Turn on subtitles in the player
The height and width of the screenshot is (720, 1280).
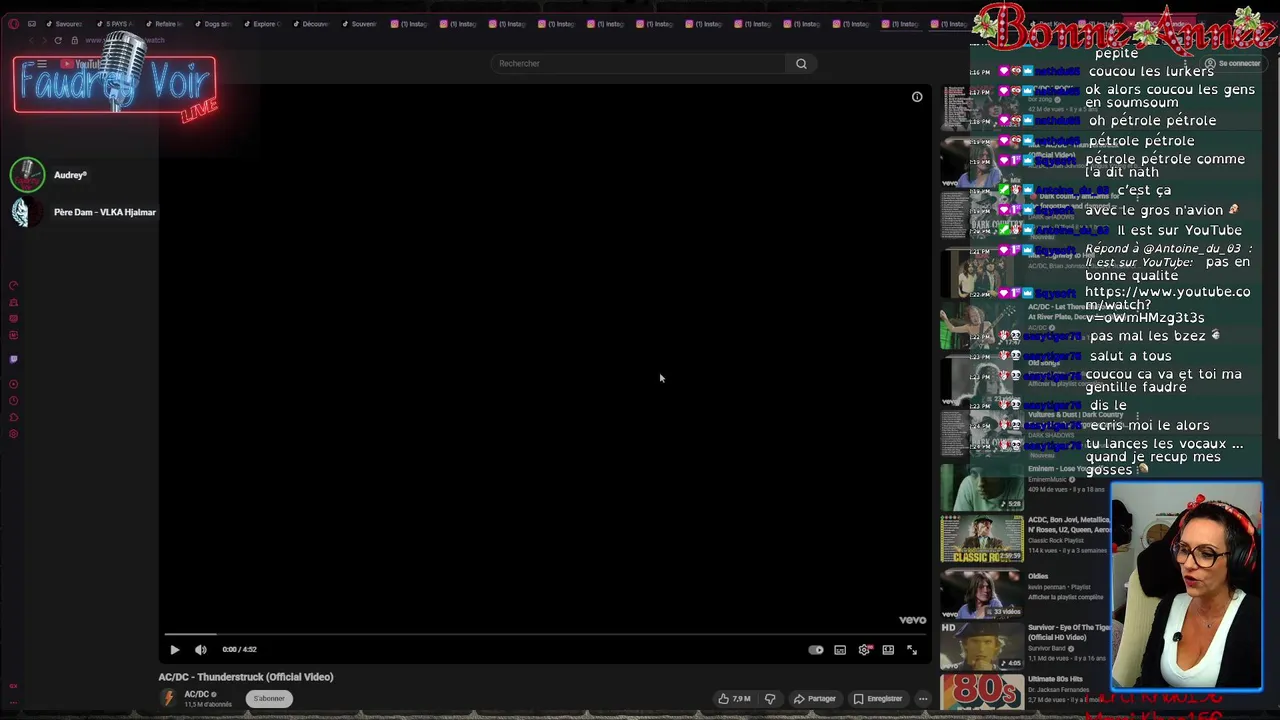tap(840, 650)
